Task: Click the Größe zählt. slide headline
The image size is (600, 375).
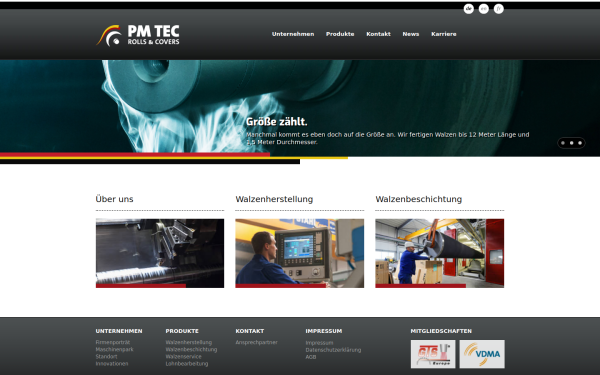Action: pyautogui.click(x=277, y=122)
